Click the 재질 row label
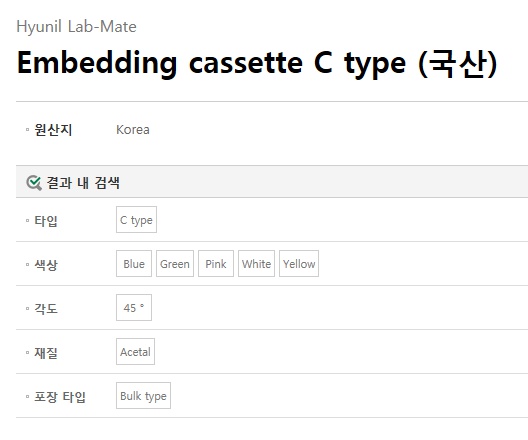 pos(46,353)
